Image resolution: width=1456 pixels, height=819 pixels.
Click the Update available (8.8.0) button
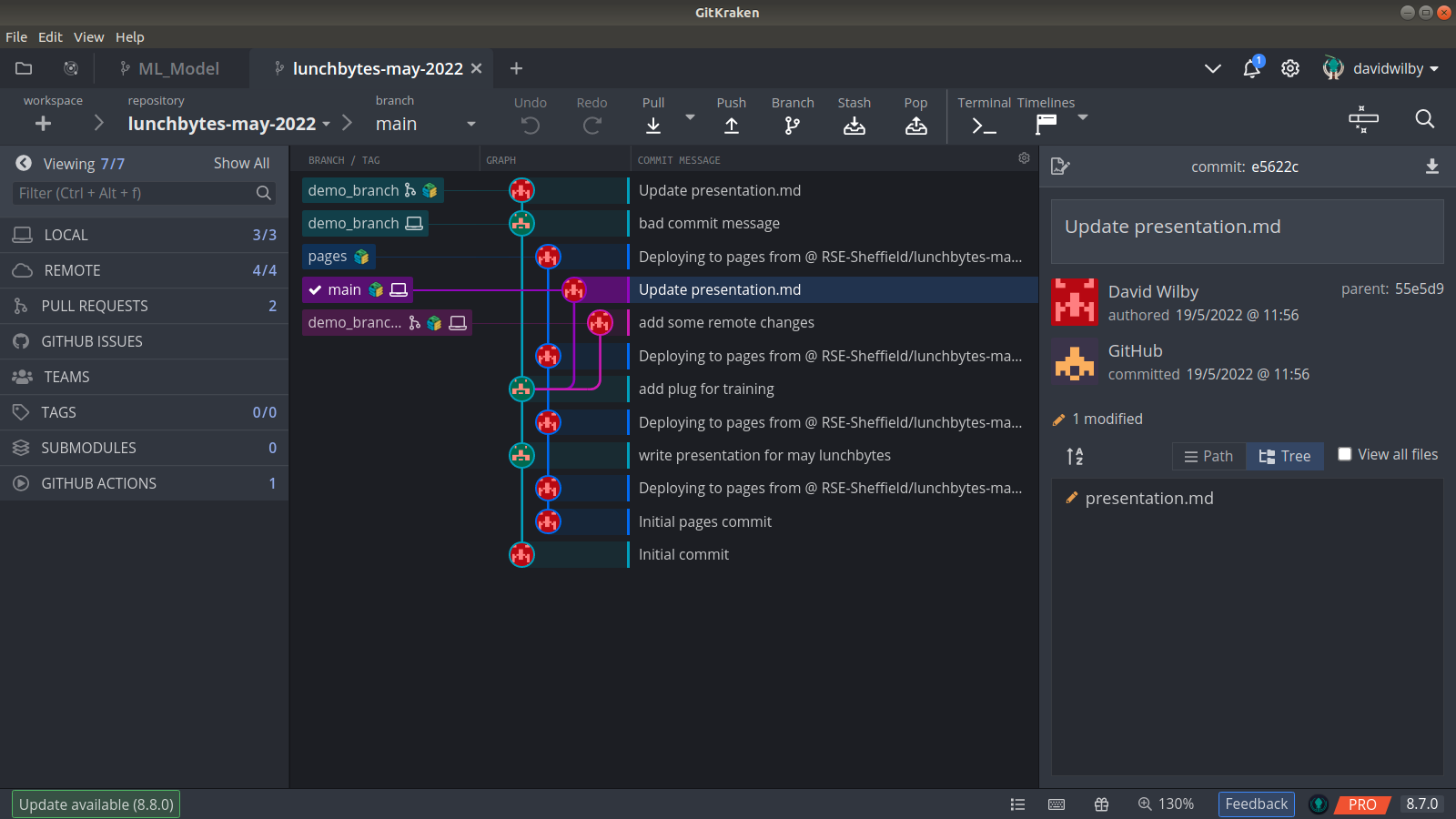click(x=96, y=804)
